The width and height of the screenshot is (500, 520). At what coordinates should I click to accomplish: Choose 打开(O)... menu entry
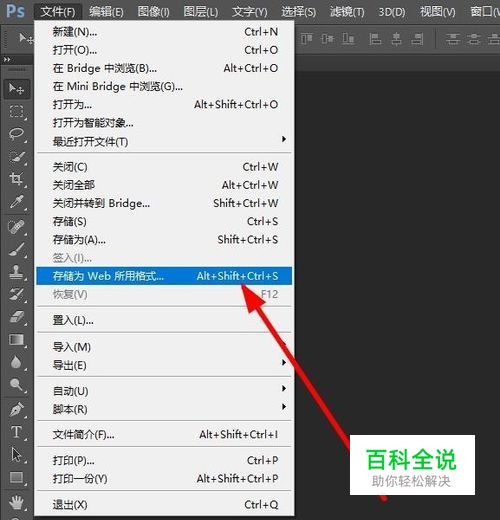tap(164, 50)
